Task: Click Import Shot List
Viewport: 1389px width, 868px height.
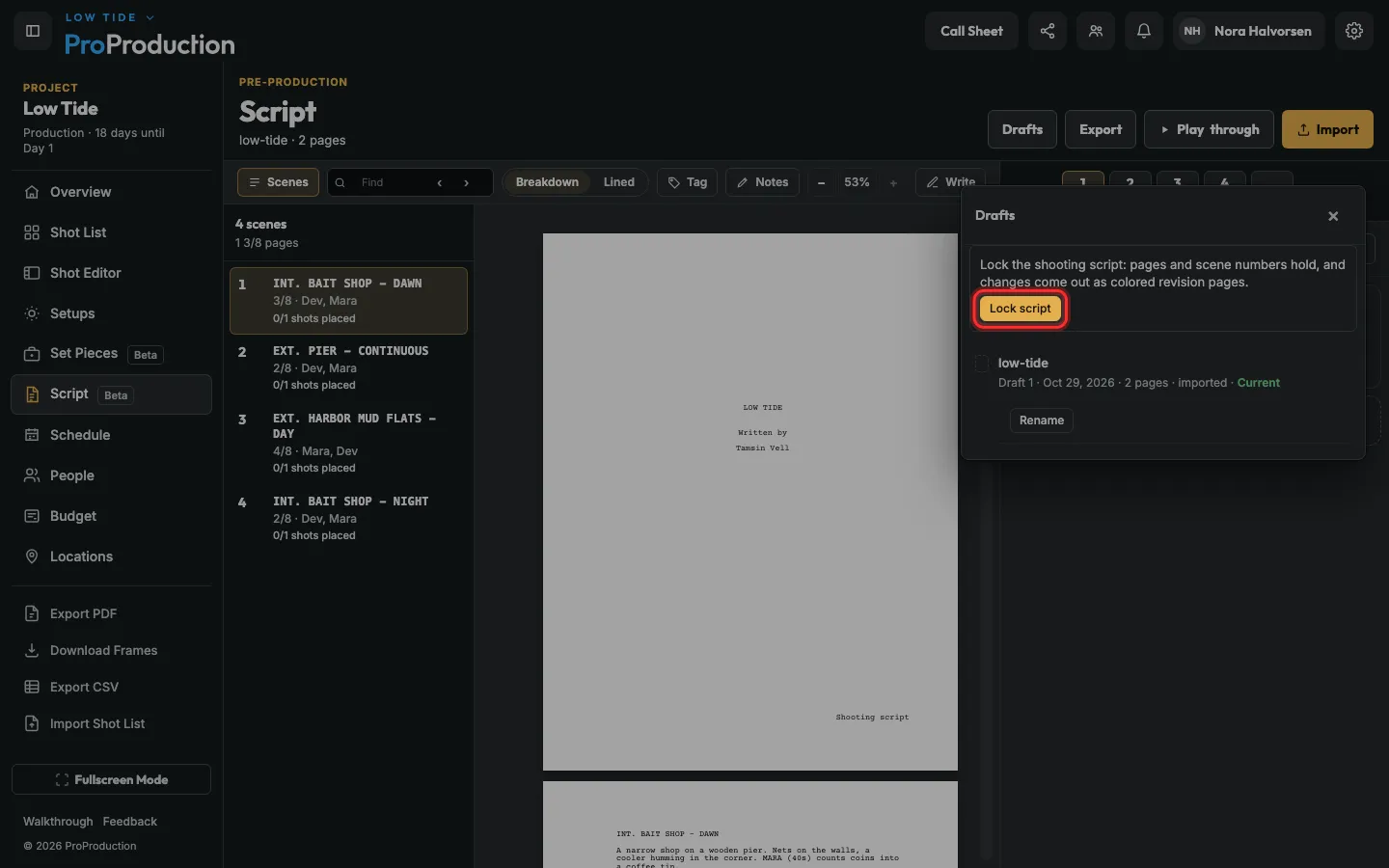Action: 112,723
